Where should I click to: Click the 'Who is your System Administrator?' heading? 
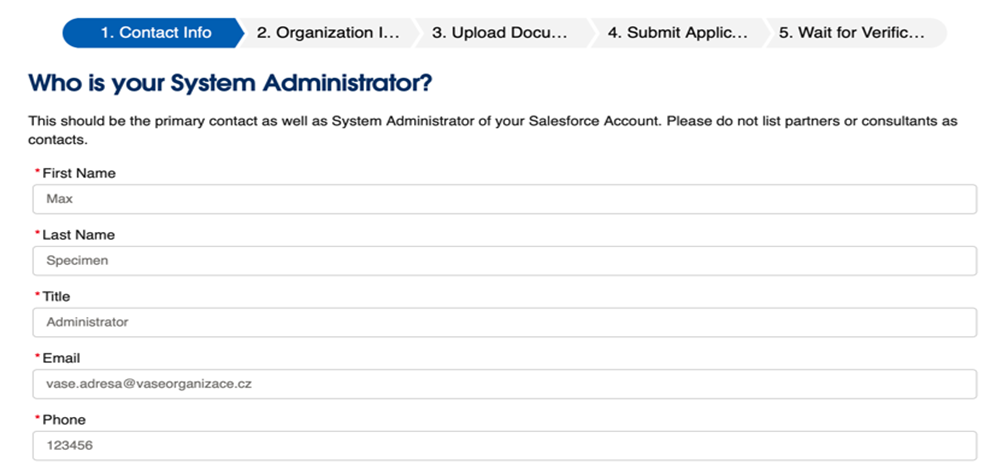pyautogui.click(x=230, y=83)
